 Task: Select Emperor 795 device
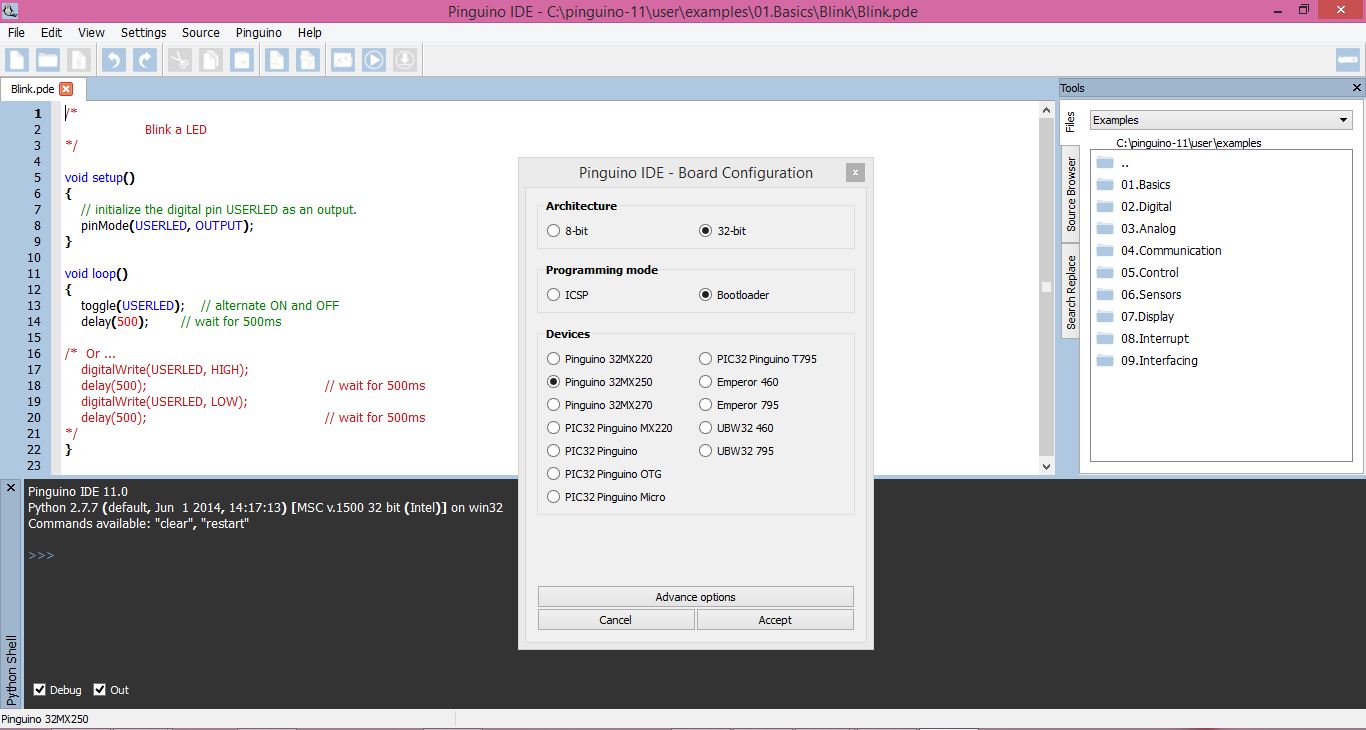(x=738, y=405)
